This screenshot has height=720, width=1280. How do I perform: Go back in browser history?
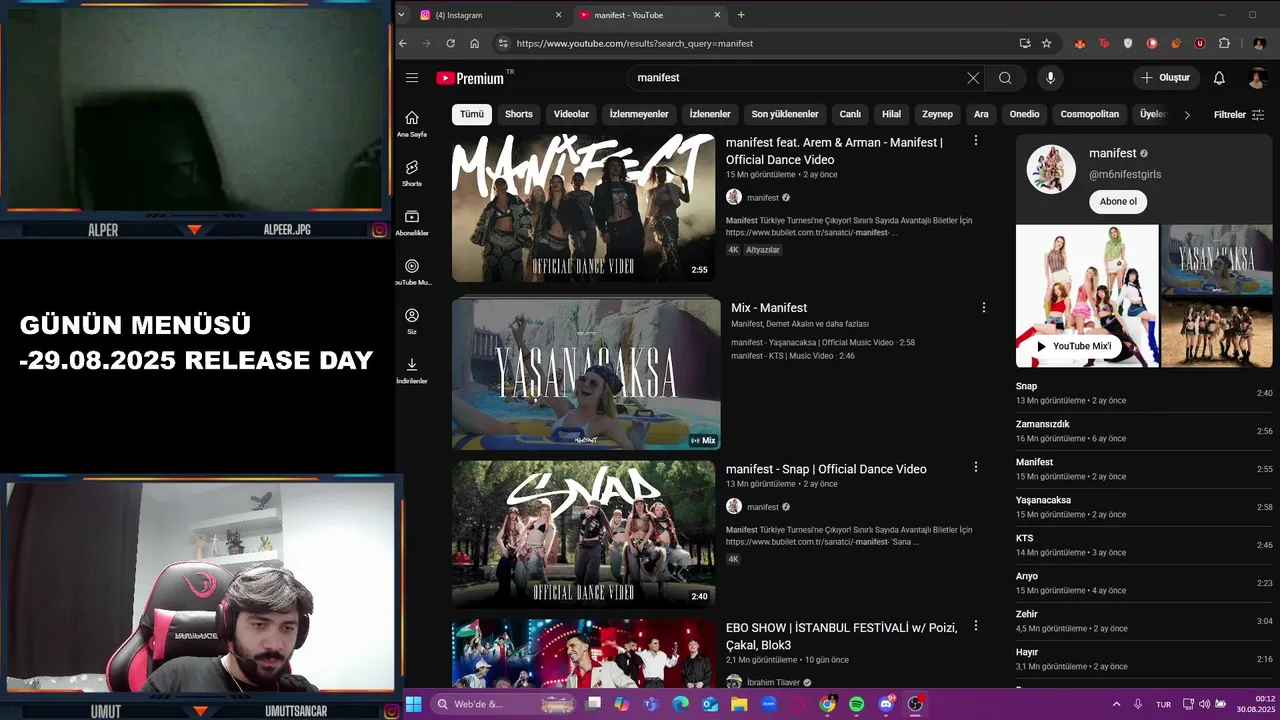tap(403, 43)
